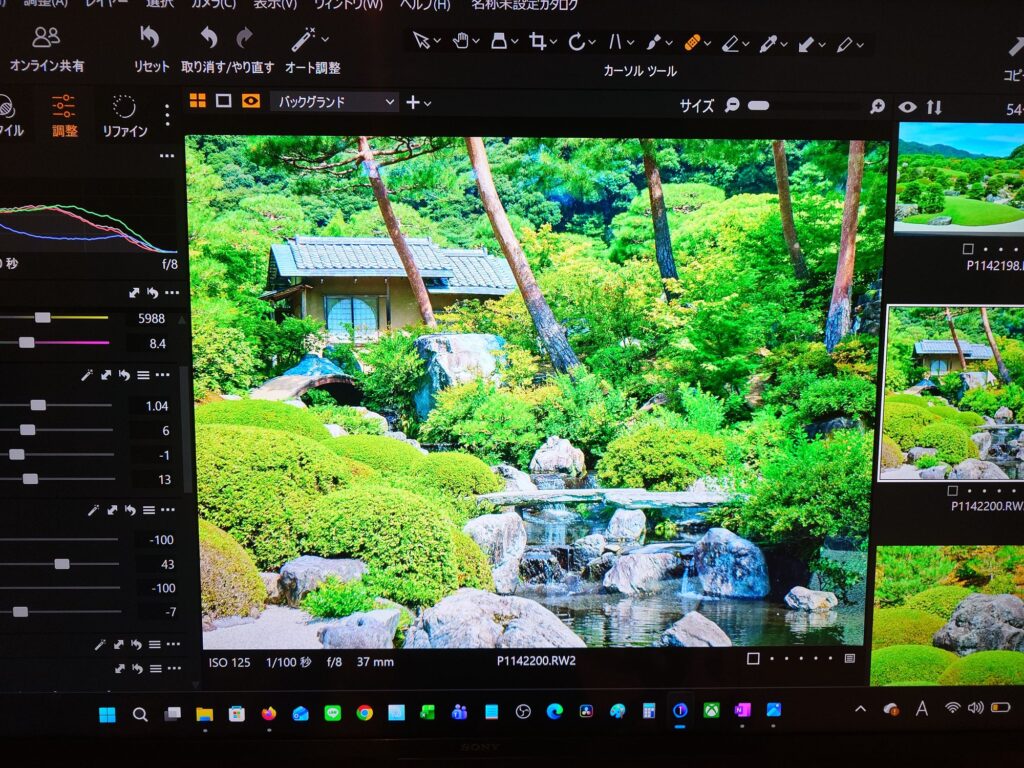Click the viewer size zoom slider handle

758,105
